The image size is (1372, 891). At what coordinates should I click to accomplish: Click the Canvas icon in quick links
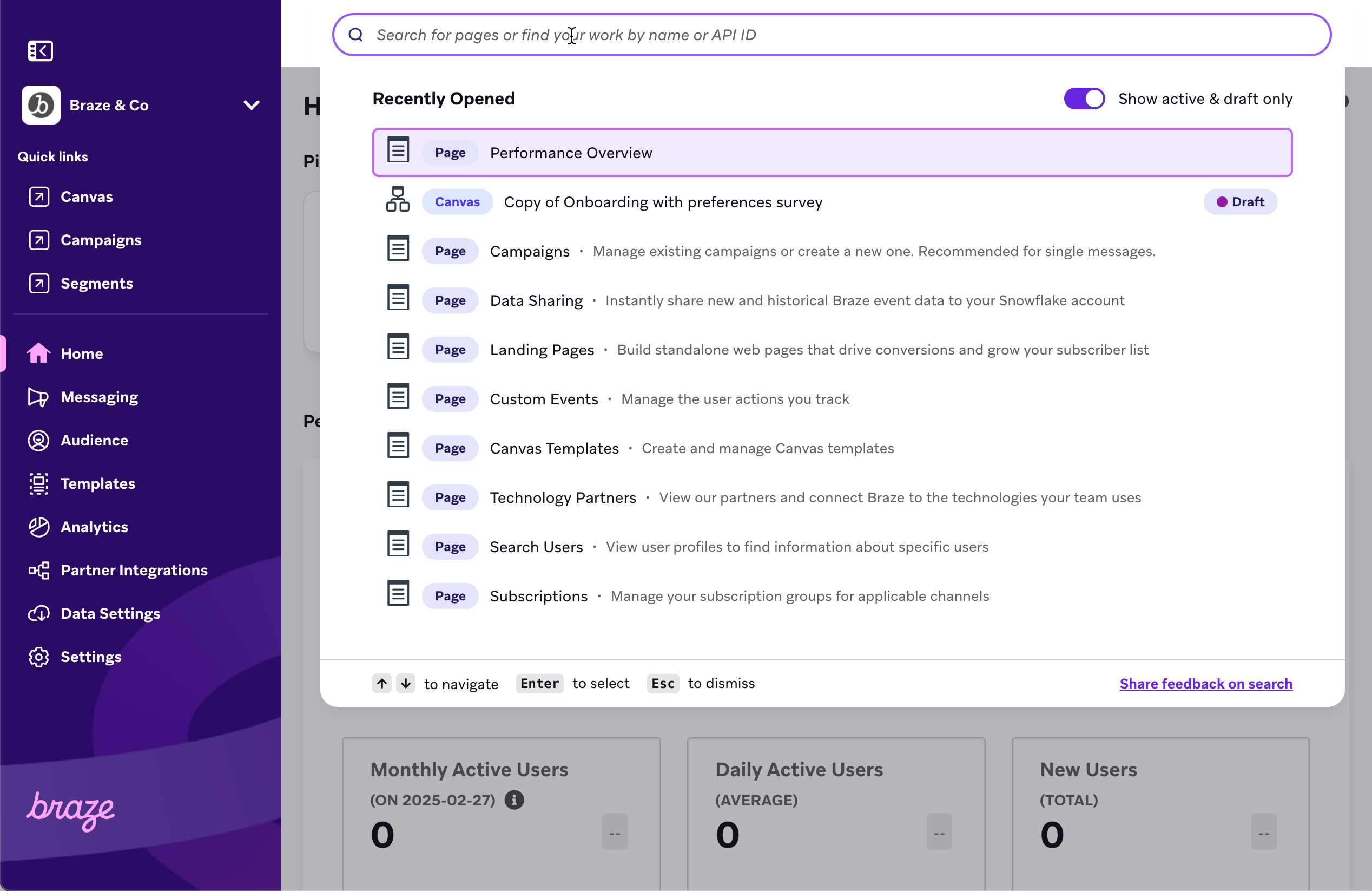38,196
